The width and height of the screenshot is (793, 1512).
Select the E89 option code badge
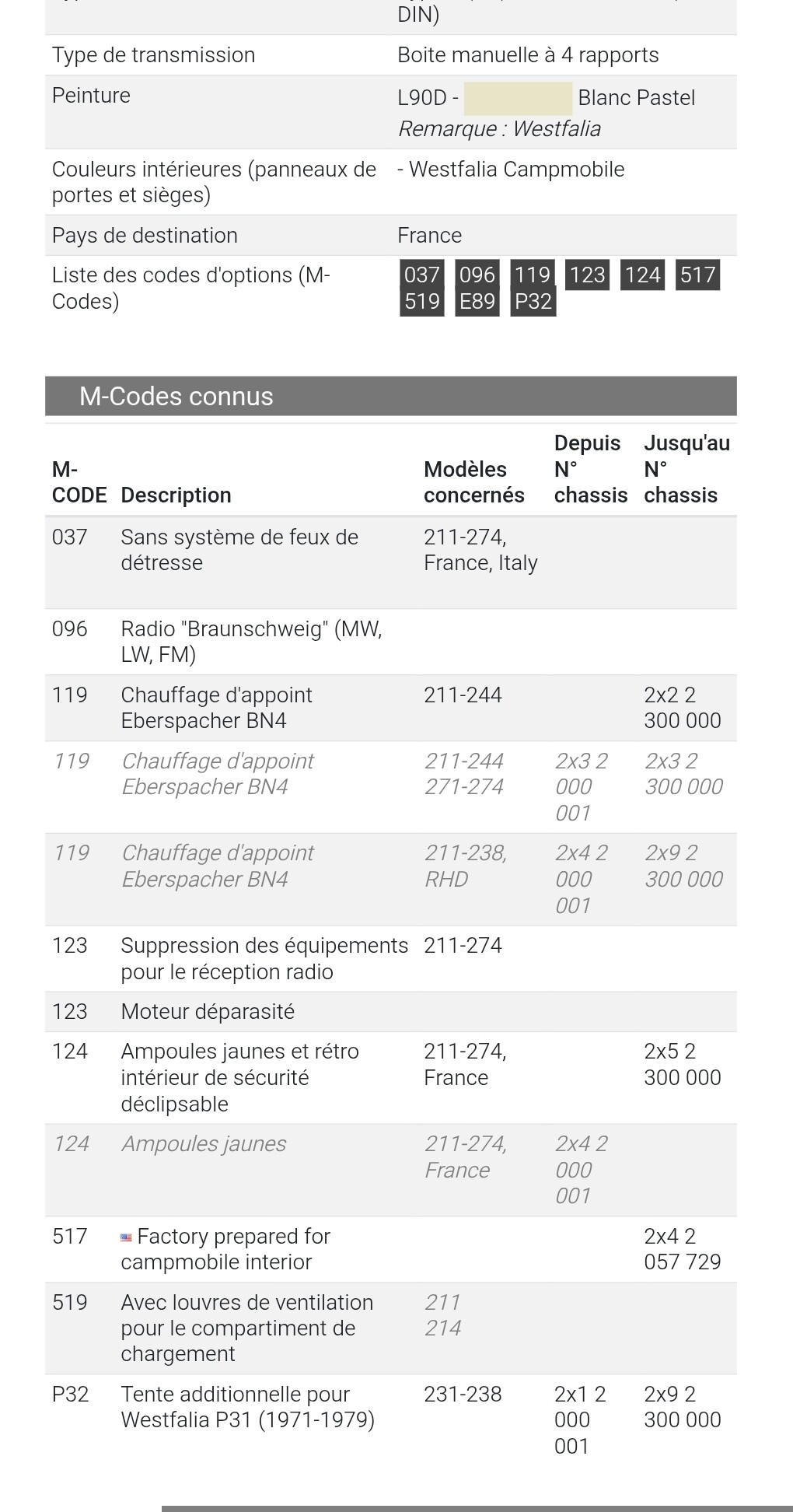tap(477, 301)
